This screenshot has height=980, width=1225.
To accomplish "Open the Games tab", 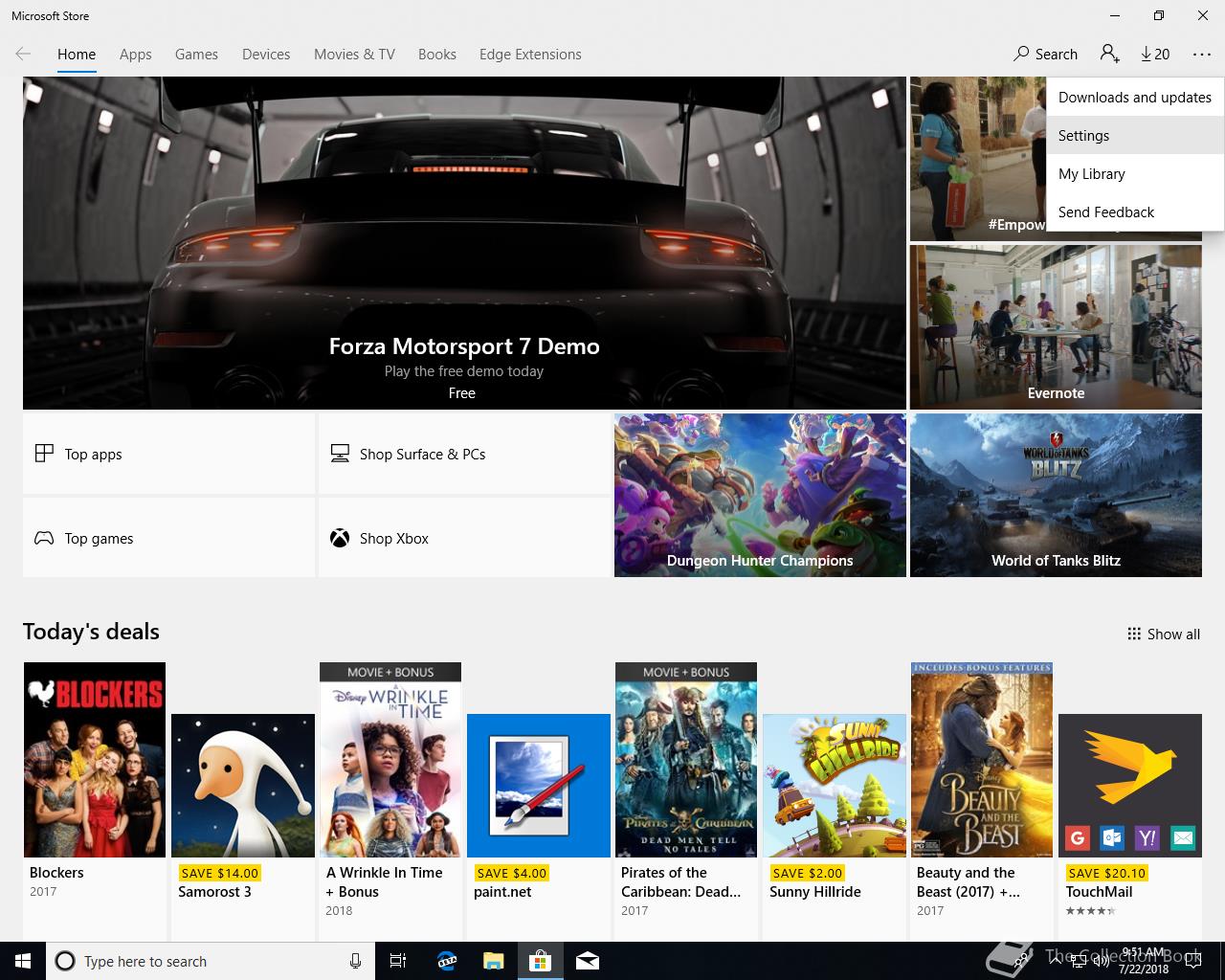I will (196, 55).
